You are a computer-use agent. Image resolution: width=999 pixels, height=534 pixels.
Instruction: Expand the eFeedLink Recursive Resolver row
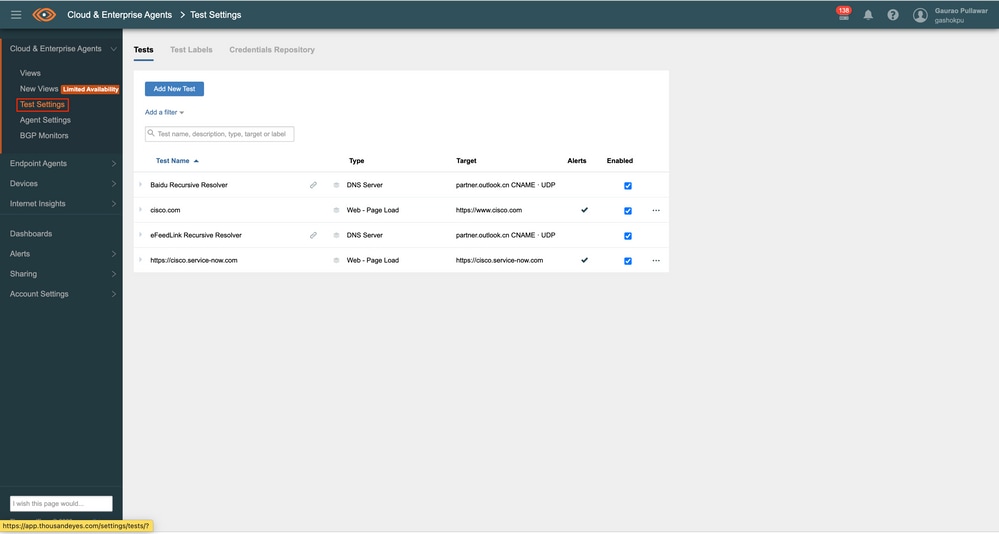[140, 235]
